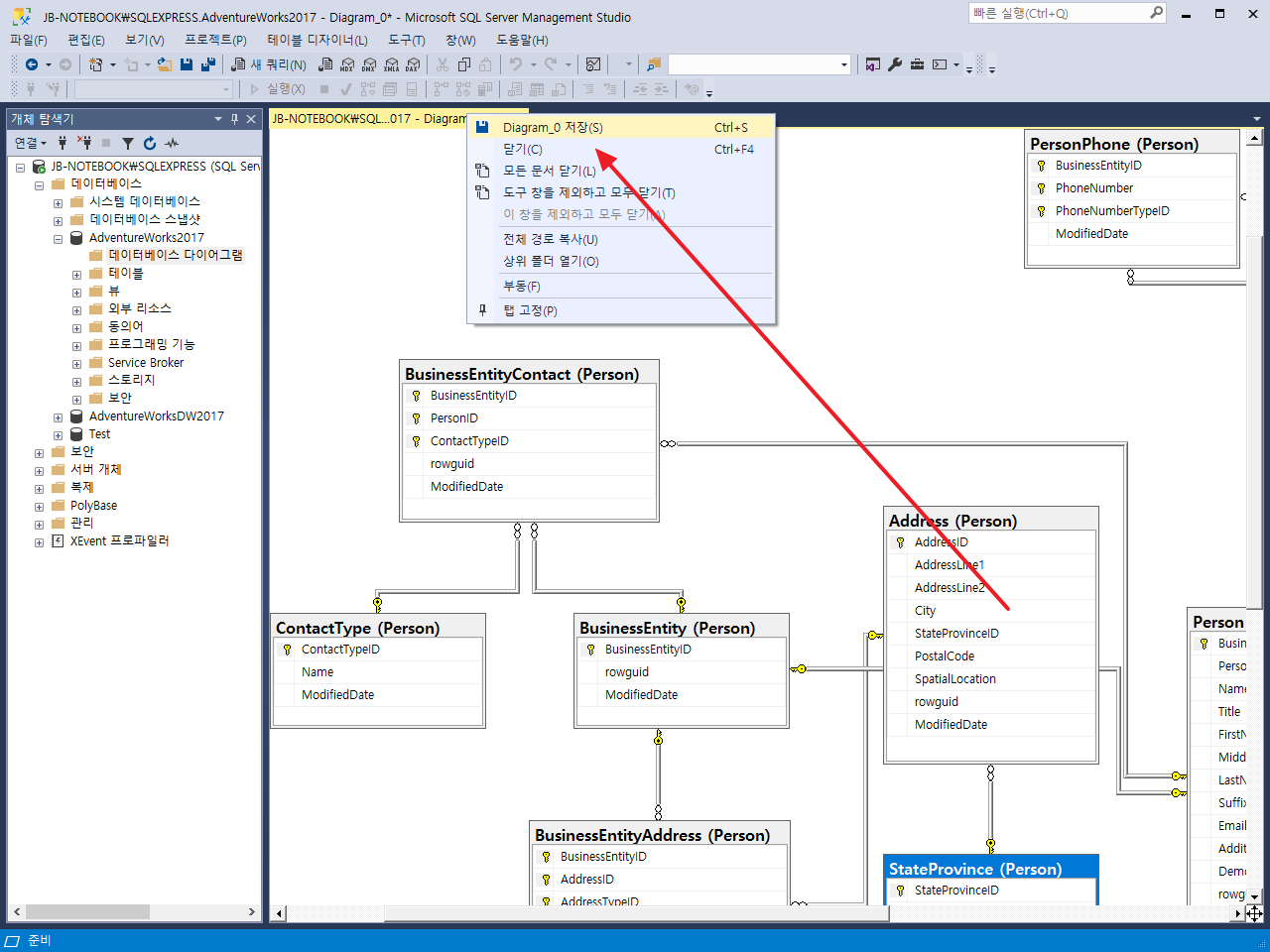Screen dimensions: 1270x952
Task: Collapse the AdventureWorks2017 database node
Action: pos(58,238)
